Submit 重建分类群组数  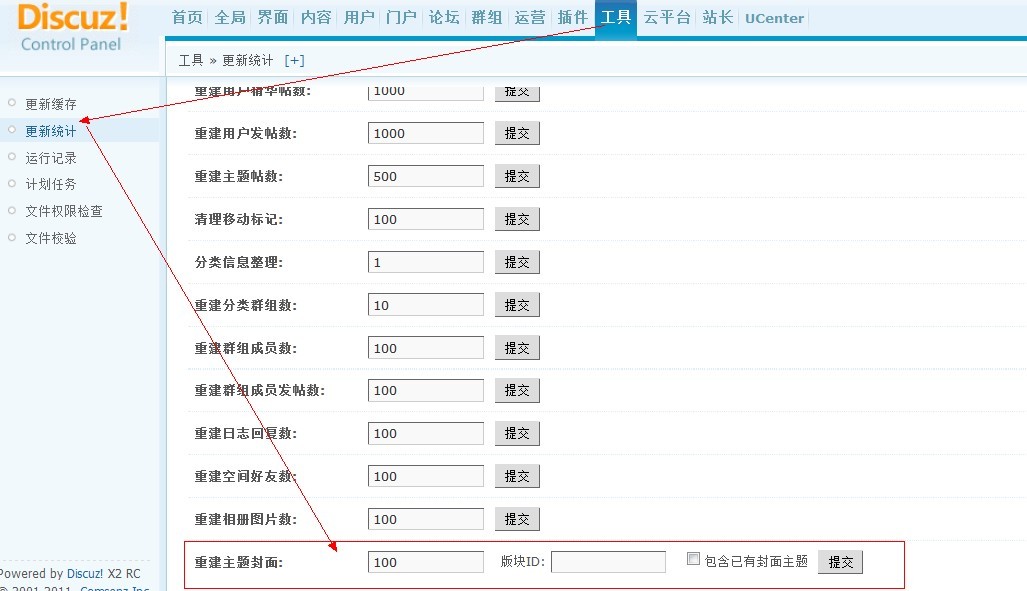click(x=517, y=305)
